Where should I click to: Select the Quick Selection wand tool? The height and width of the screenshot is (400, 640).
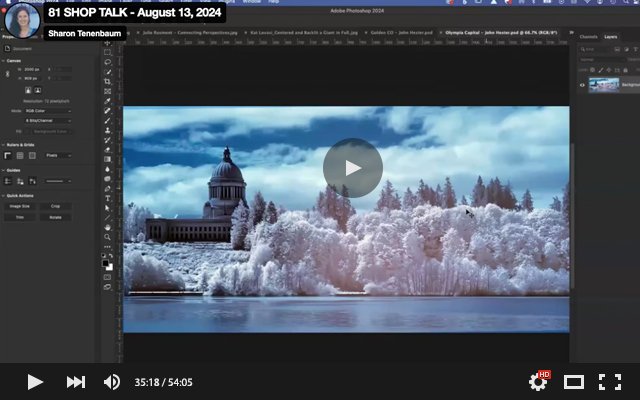[x=107, y=72]
